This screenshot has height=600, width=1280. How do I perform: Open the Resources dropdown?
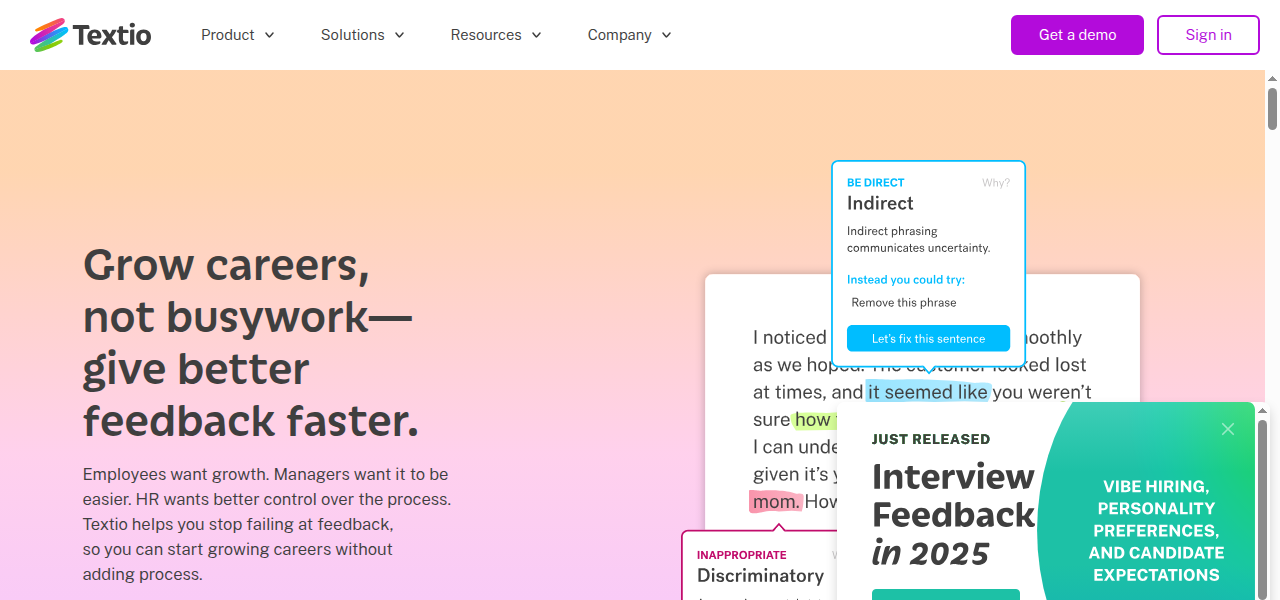click(x=487, y=35)
